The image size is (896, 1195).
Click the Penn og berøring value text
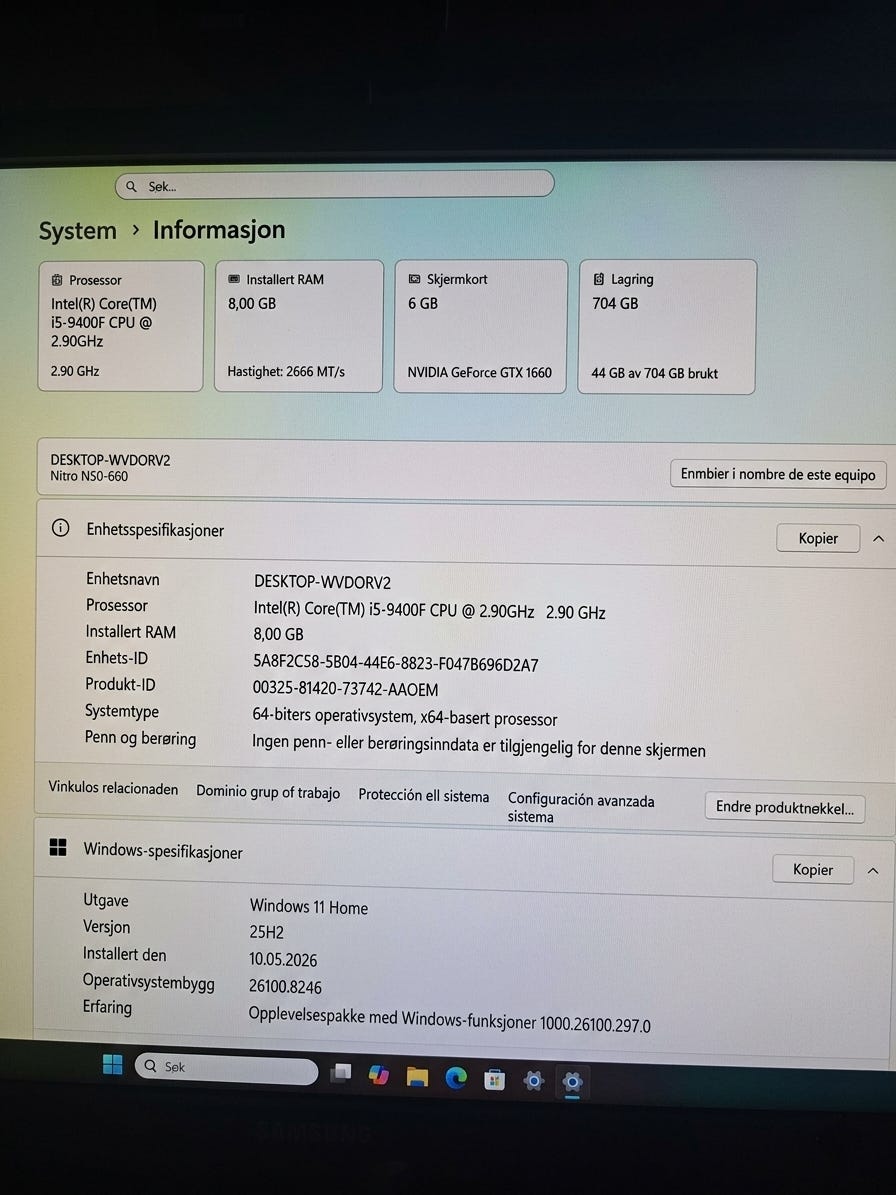pyautogui.click(x=478, y=746)
